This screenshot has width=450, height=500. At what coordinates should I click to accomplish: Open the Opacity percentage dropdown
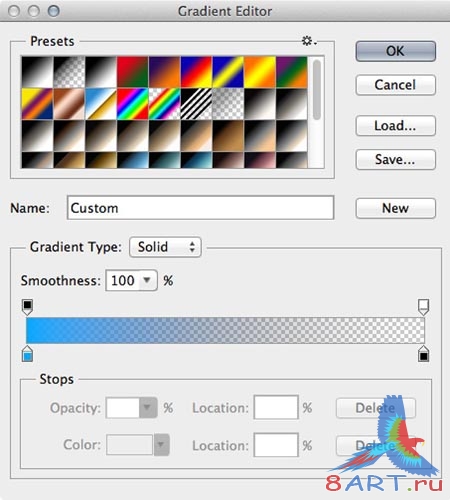(x=147, y=407)
